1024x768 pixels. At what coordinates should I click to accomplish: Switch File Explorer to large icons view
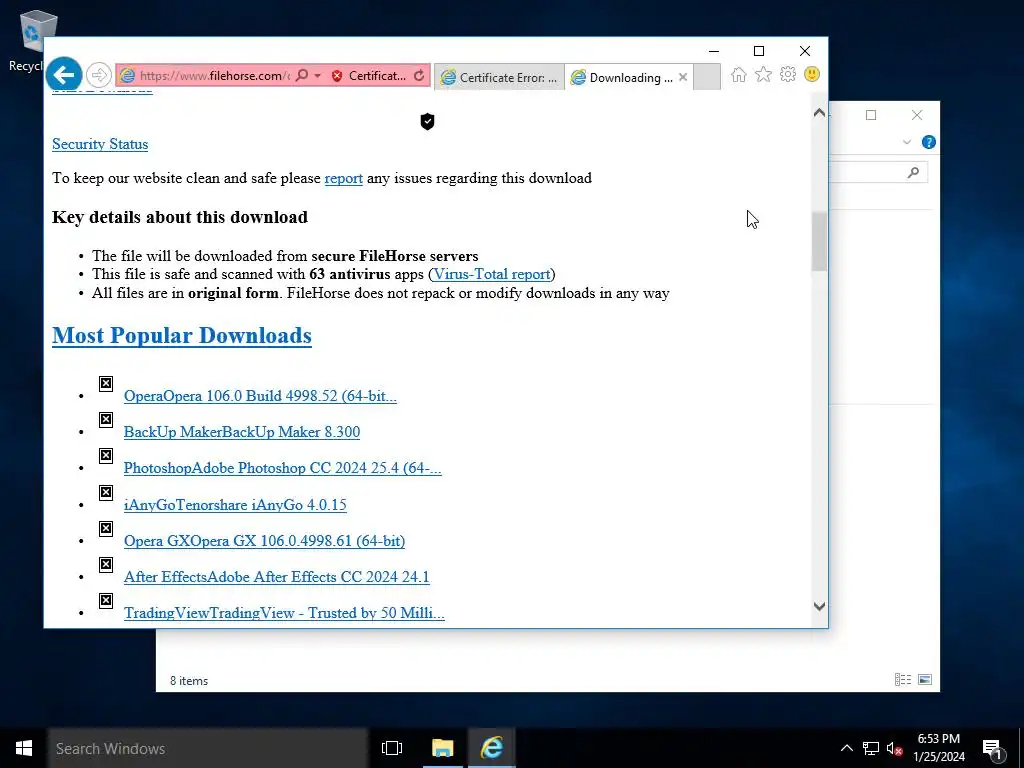pos(925,680)
